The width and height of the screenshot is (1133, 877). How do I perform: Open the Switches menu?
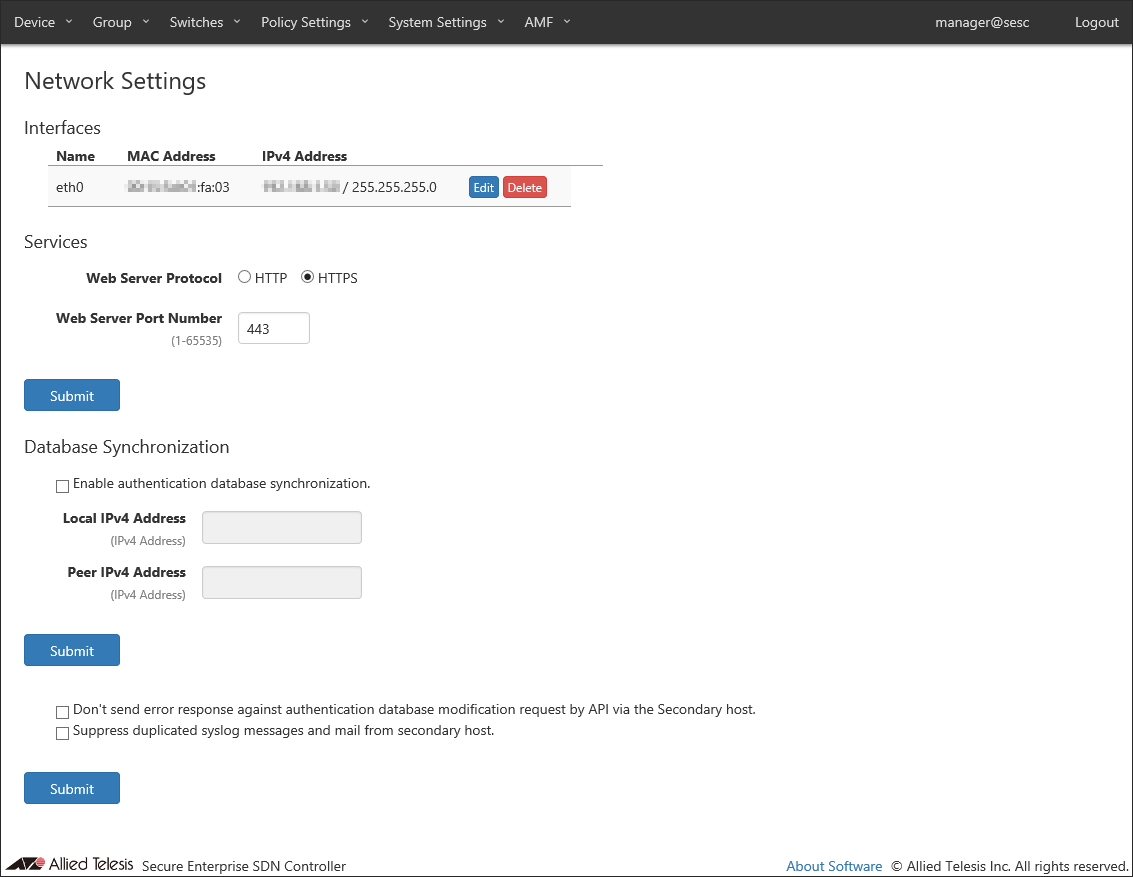point(204,22)
